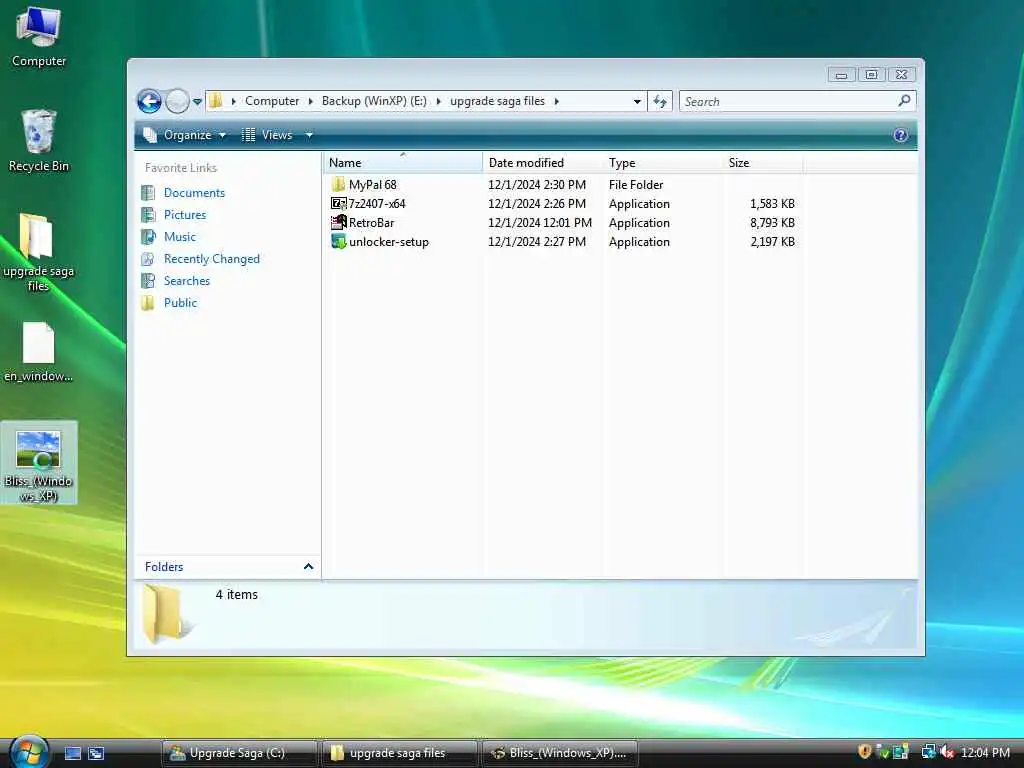Click the security shield tray icon
This screenshot has width=1024, height=768.
[x=864, y=752]
